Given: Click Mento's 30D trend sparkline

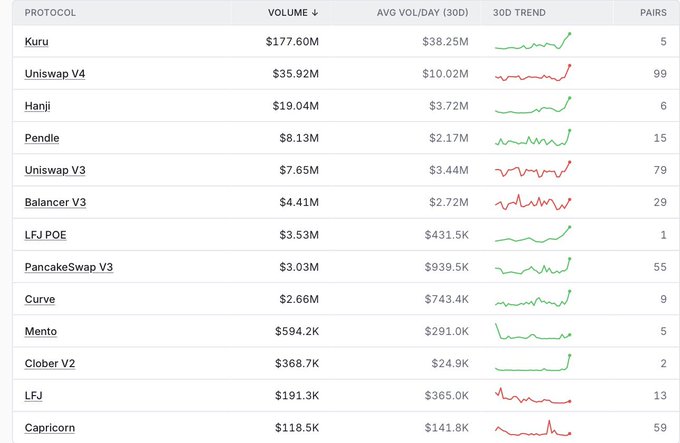Looking at the screenshot, I should click(533, 331).
